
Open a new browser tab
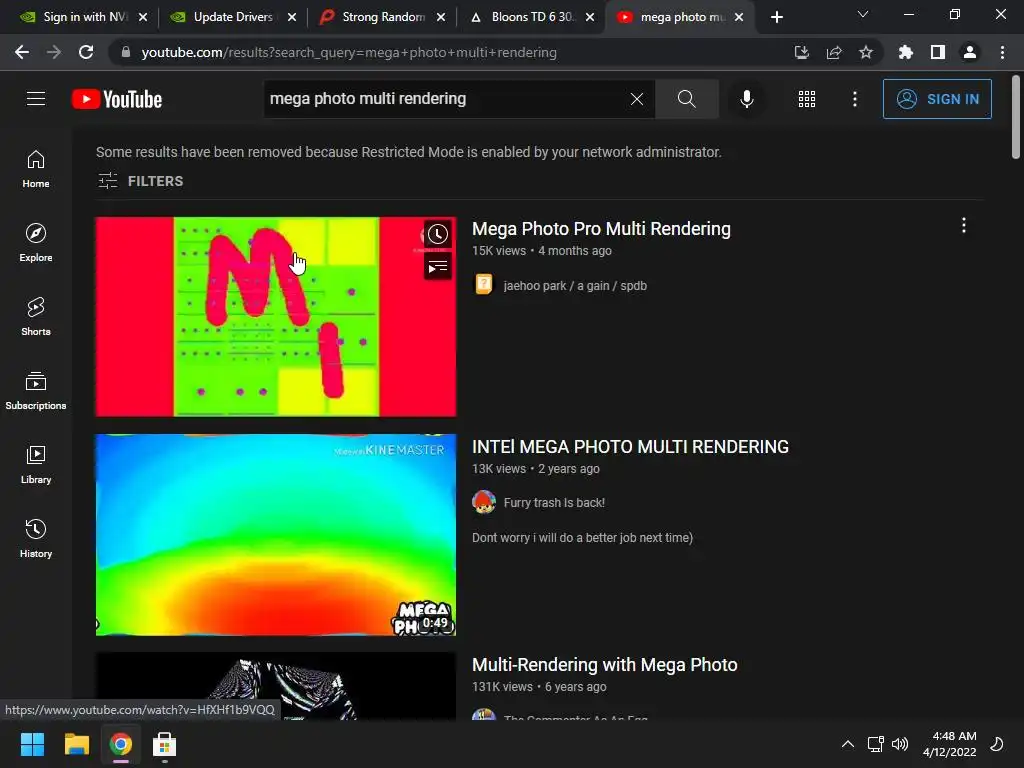776,17
